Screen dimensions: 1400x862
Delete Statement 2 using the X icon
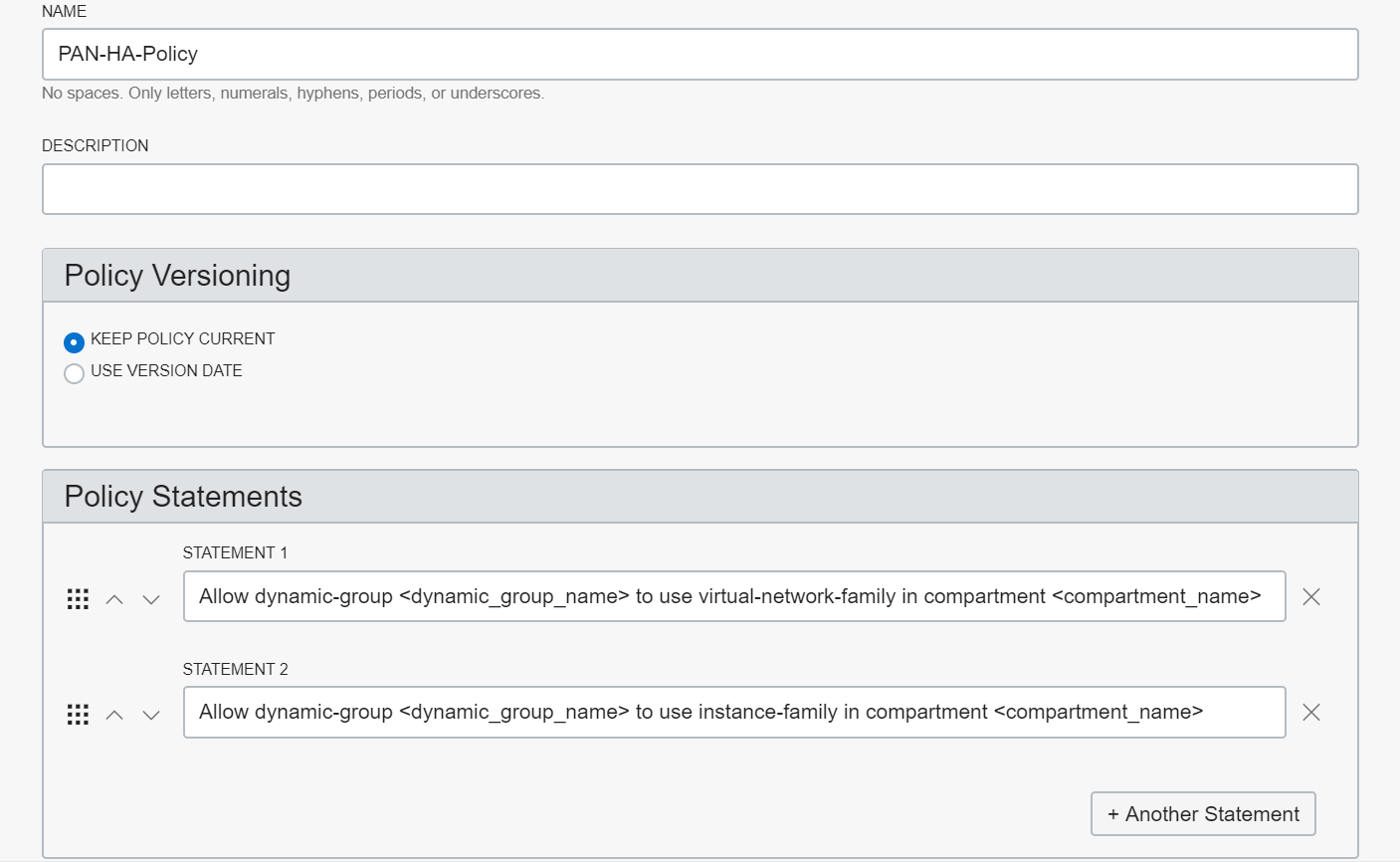[x=1311, y=712]
